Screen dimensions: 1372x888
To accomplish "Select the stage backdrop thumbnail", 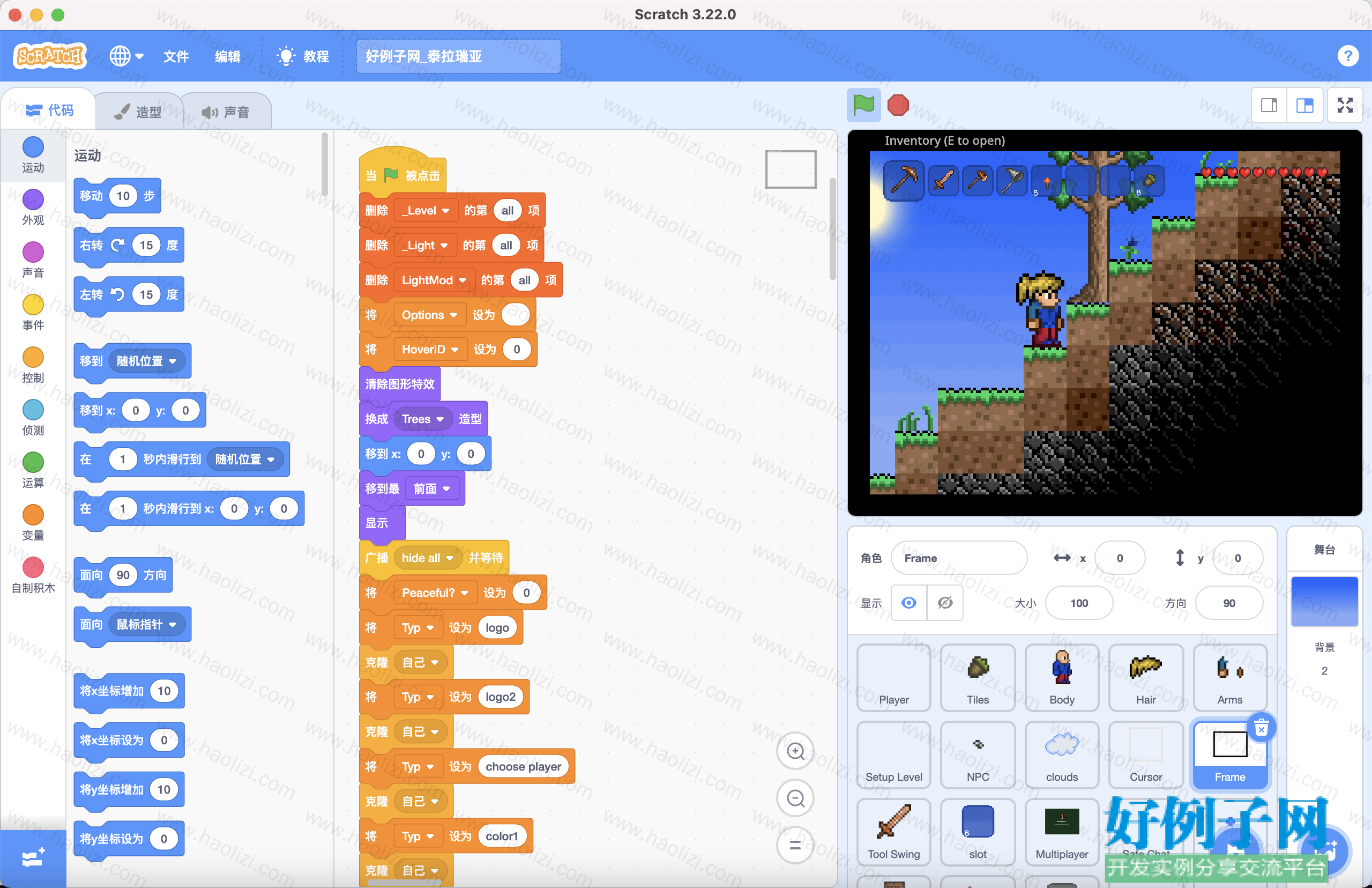I will [1324, 602].
